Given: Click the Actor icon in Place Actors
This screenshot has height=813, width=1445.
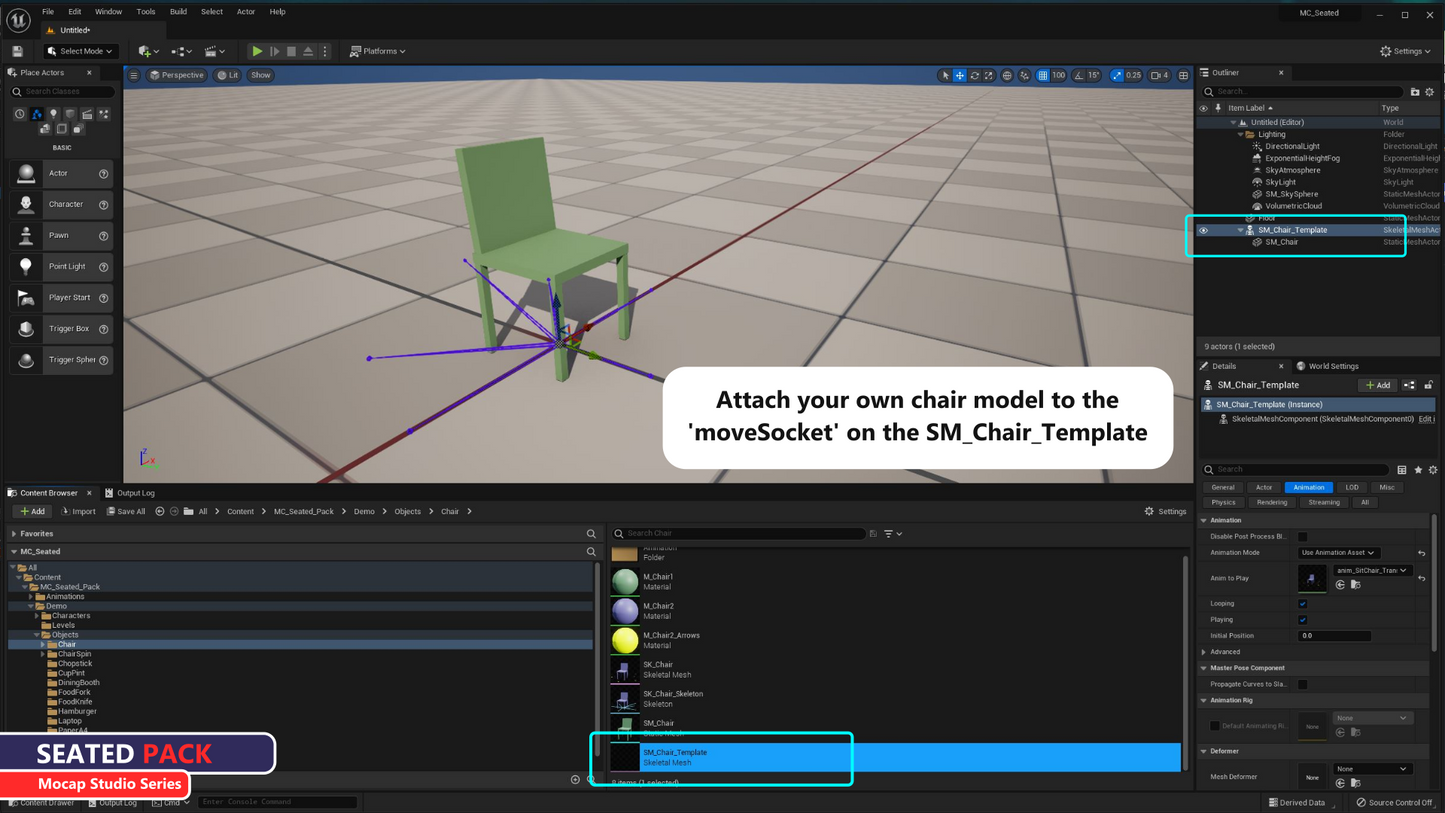Looking at the screenshot, I should 26,174.
